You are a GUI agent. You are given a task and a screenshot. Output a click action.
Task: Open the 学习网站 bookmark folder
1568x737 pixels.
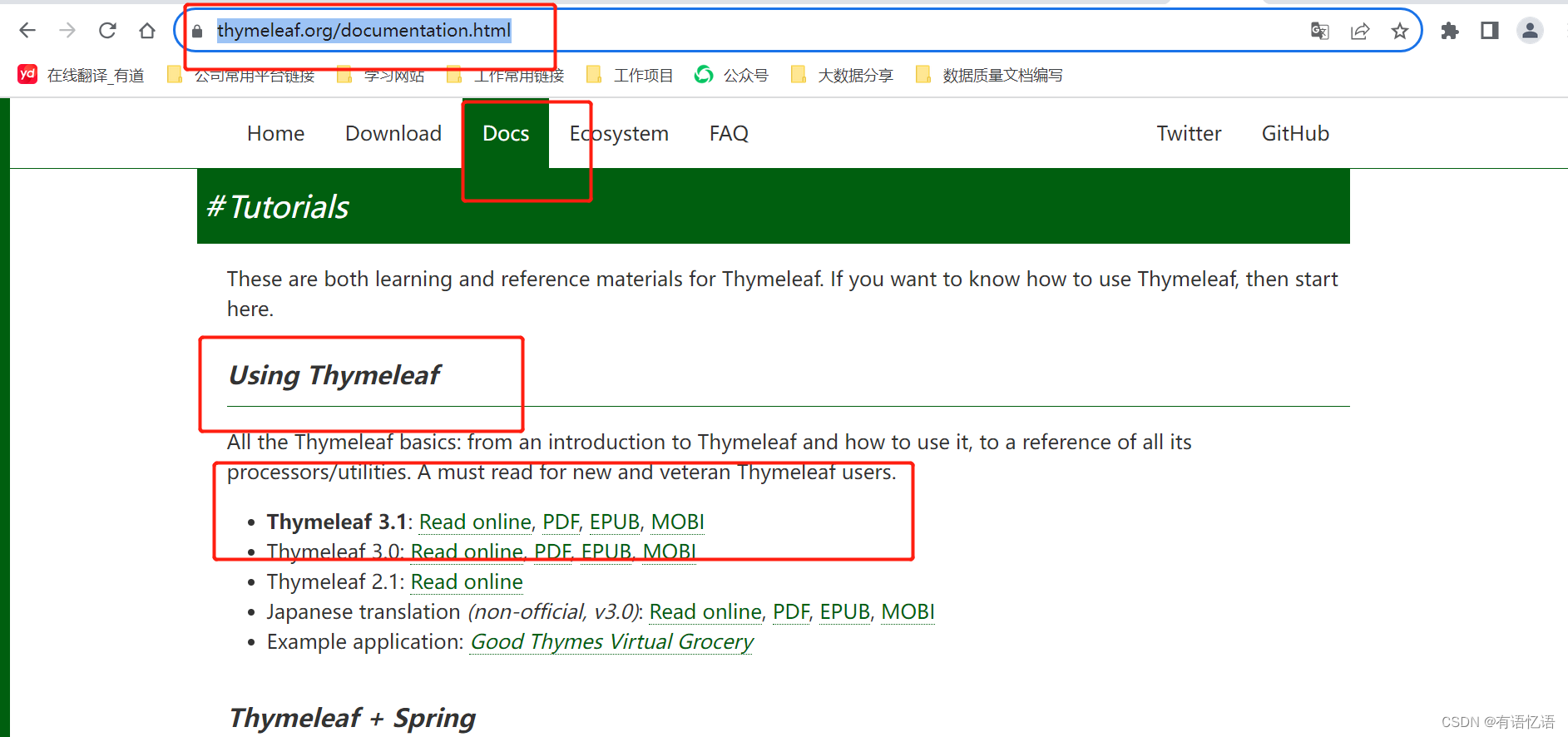(381, 75)
